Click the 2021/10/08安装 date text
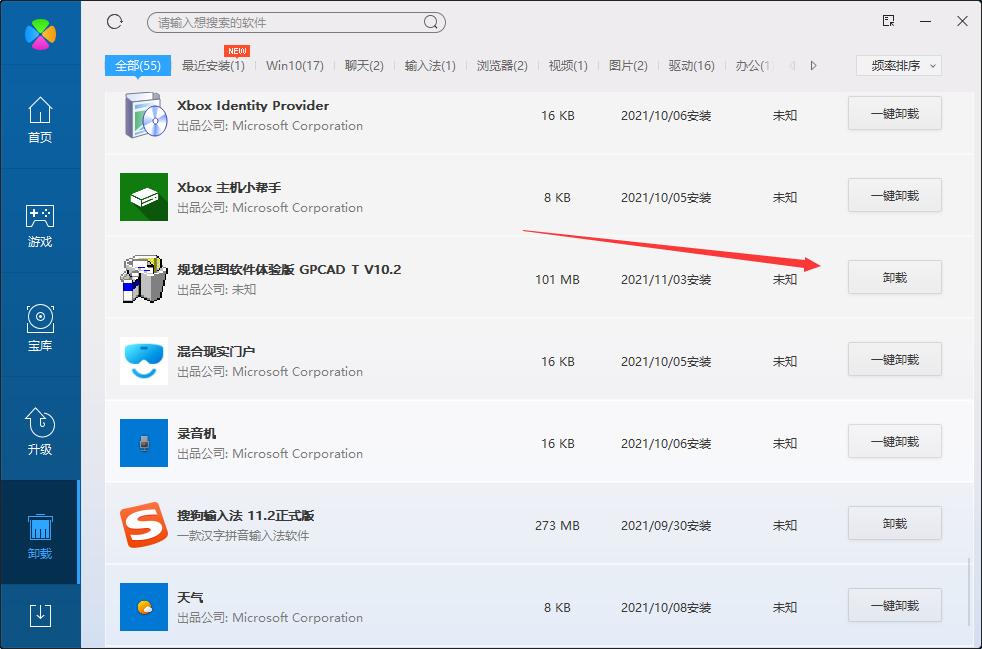Screen dimensions: 982x649 click(666, 608)
